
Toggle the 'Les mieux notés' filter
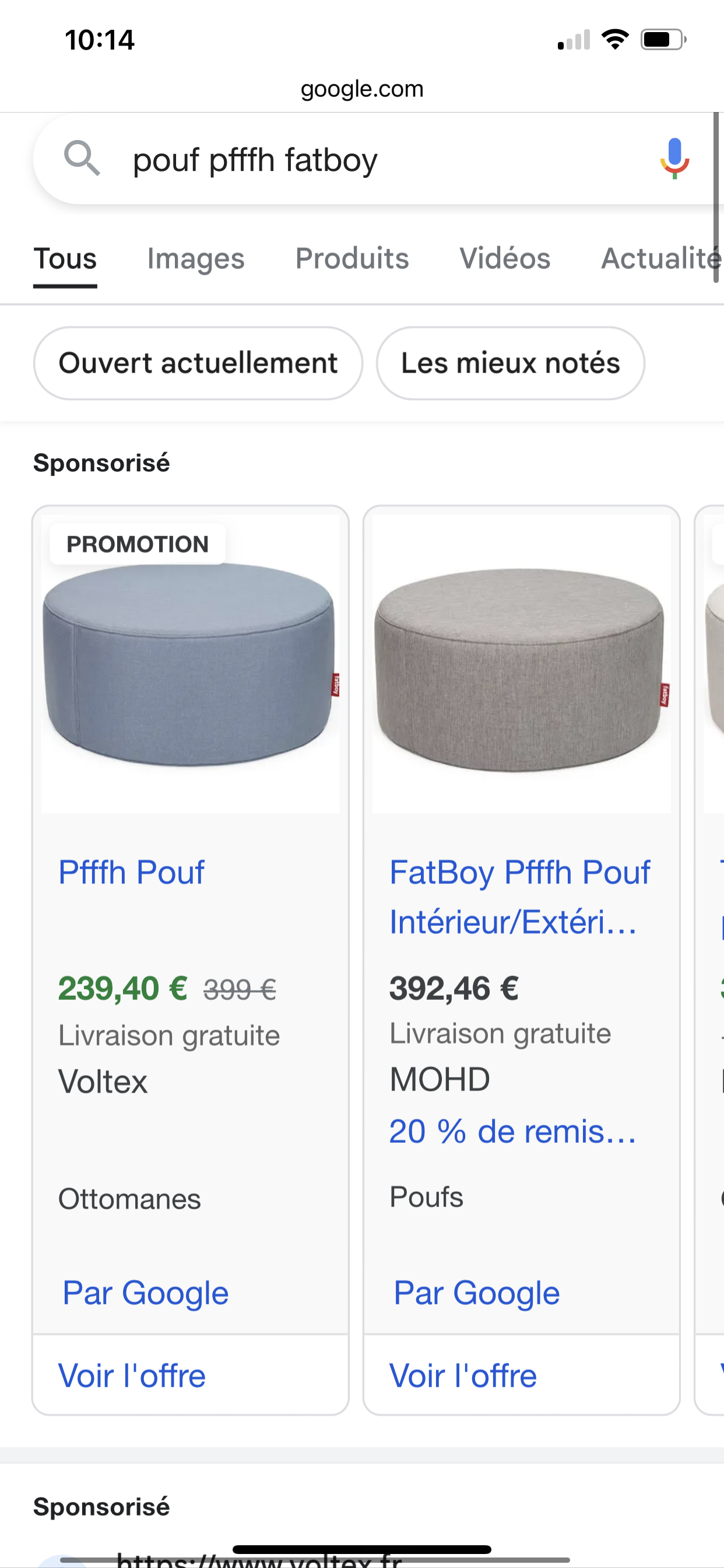point(510,363)
